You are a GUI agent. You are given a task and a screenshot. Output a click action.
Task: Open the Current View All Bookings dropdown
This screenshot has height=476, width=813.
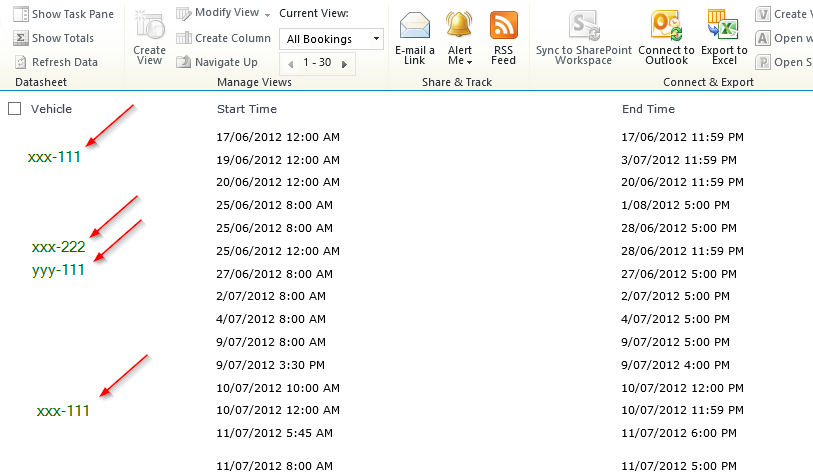[331, 39]
